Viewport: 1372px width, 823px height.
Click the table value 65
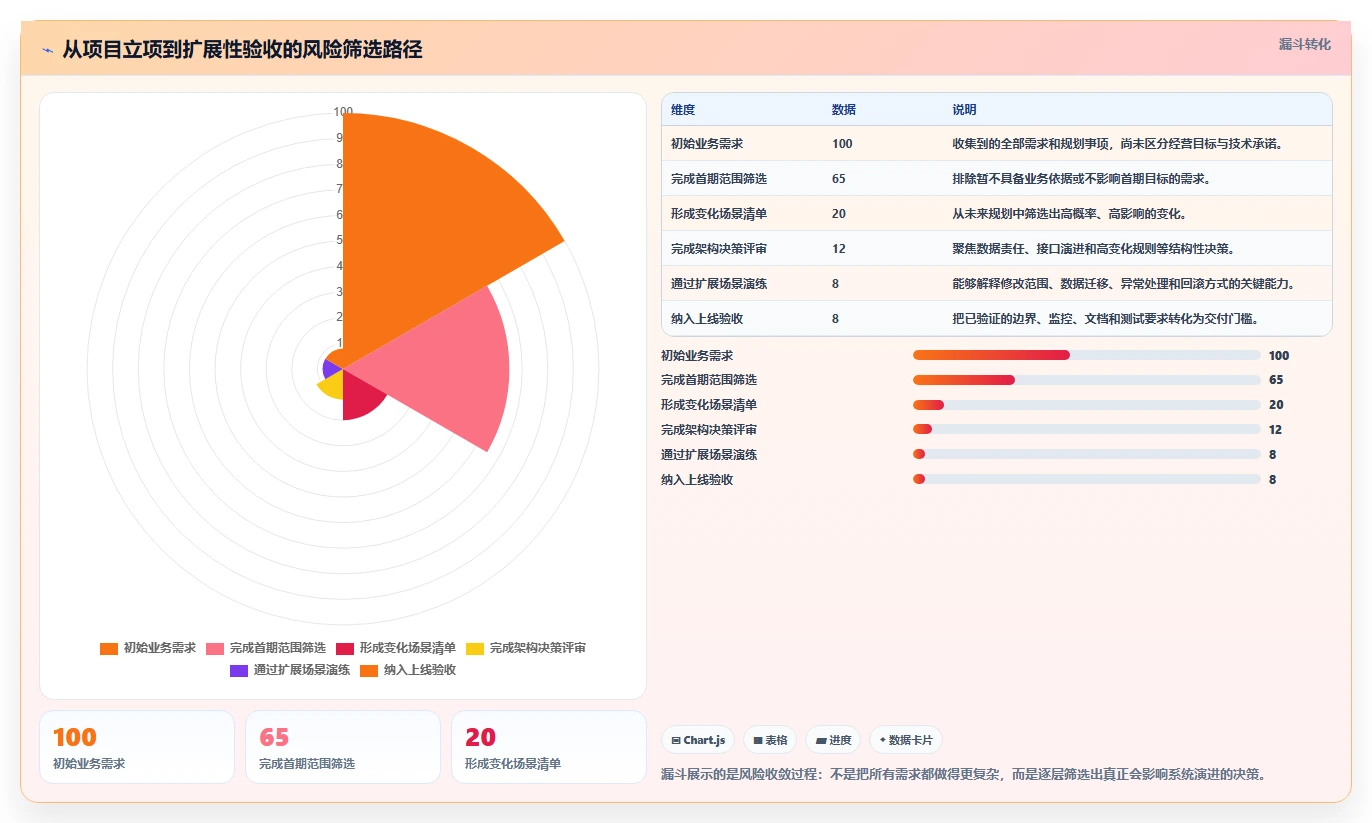pos(839,179)
